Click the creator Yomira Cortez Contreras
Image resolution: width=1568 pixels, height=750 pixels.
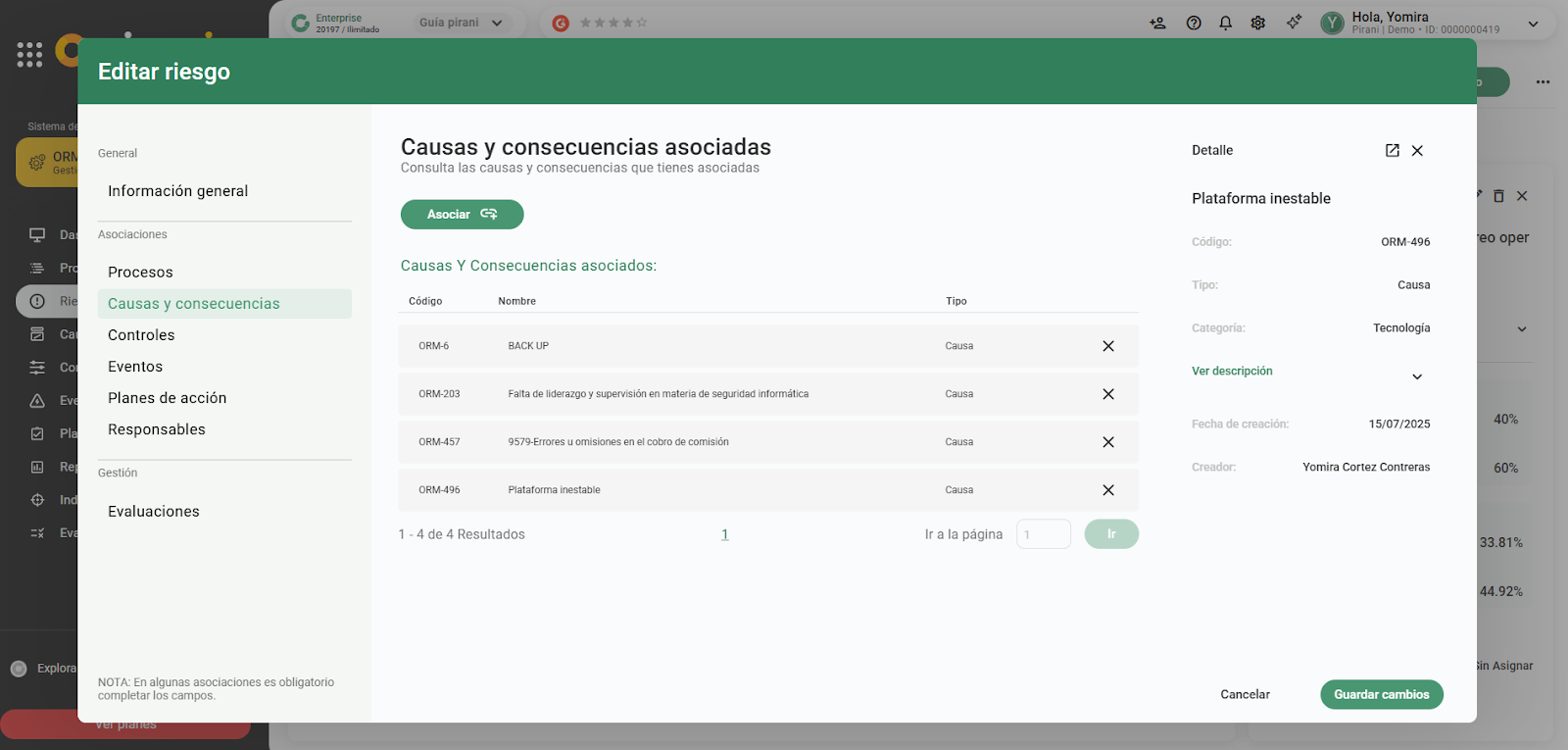tap(1366, 468)
